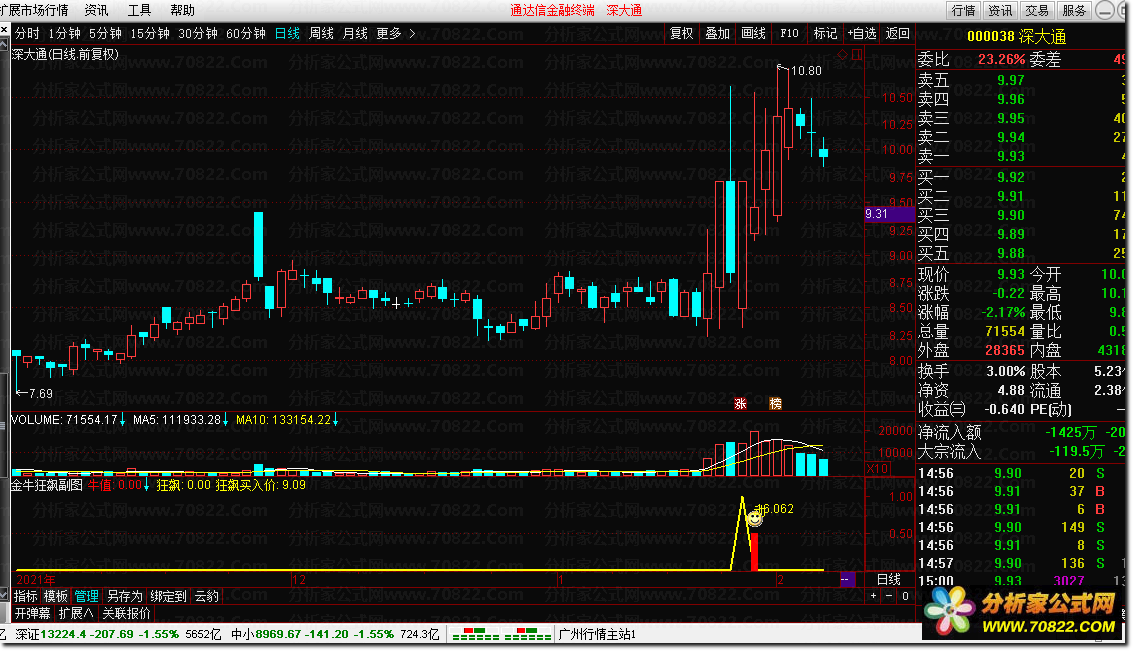Click the MA10: 133154.22 label
Image resolution: width=1134 pixels, height=651 pixels.
[x=284, y=420]
